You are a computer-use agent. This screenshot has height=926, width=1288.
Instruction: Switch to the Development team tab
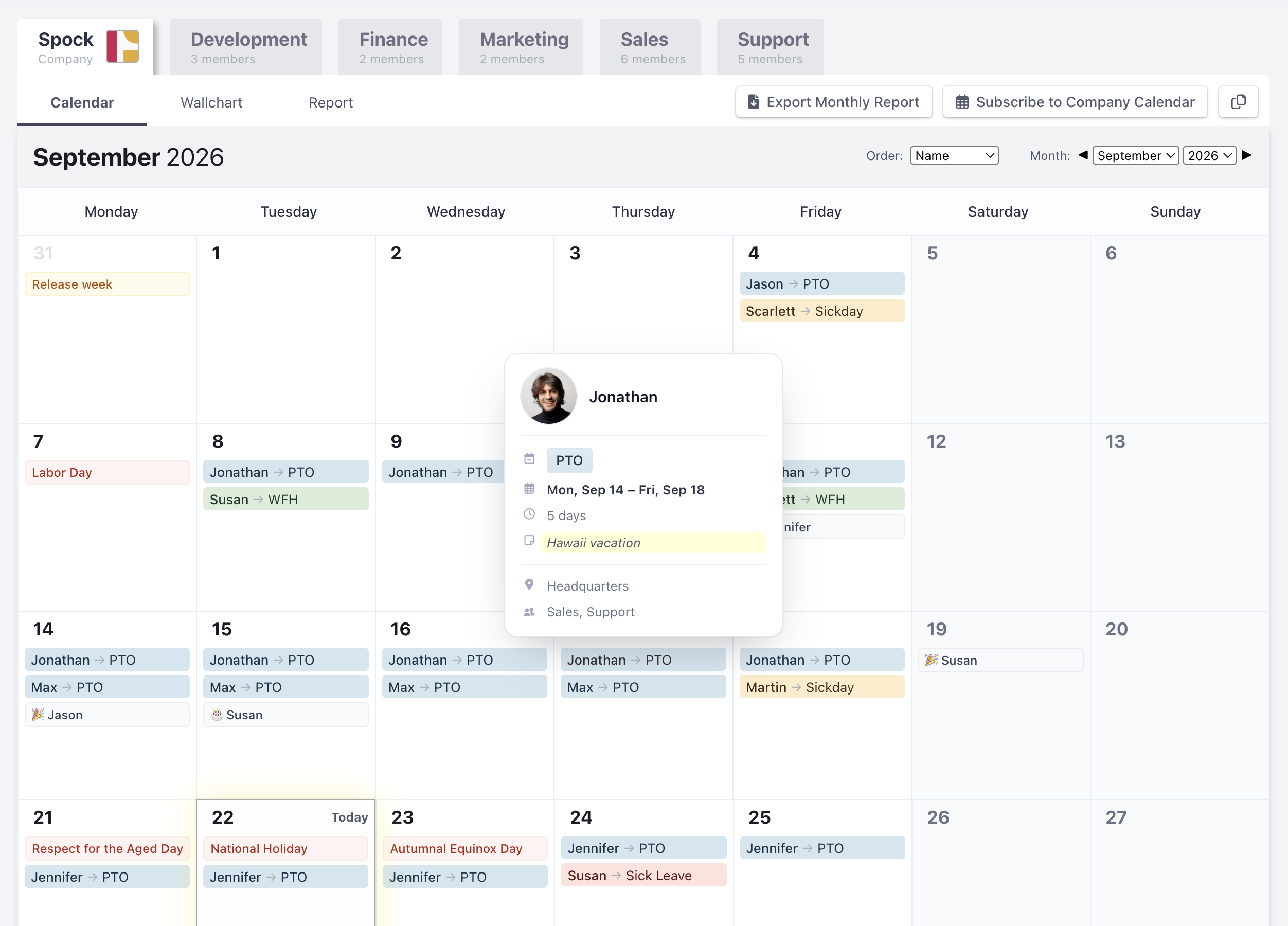[x=246, y=47]
